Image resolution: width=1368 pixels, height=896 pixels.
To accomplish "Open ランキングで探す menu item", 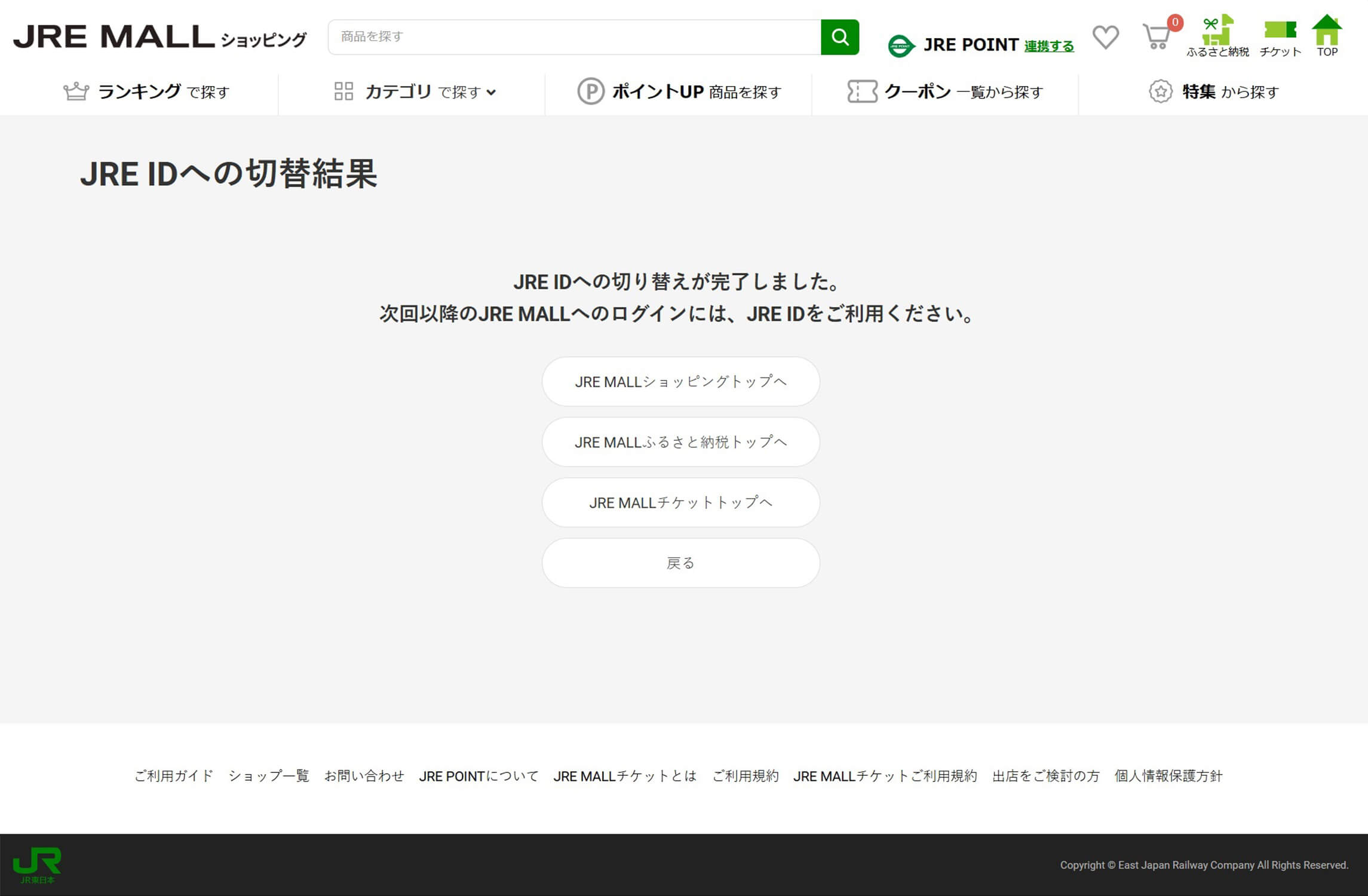I will click(146, 91).
